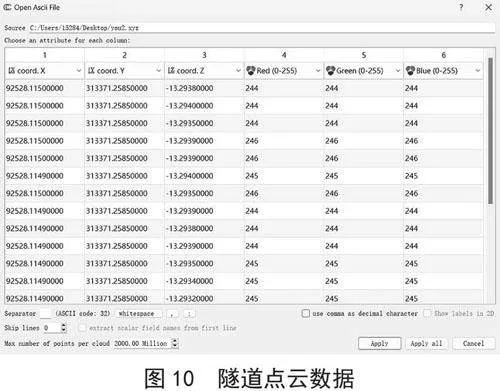
Task: Click the Skip lines value field
Action: click(51, 328)
